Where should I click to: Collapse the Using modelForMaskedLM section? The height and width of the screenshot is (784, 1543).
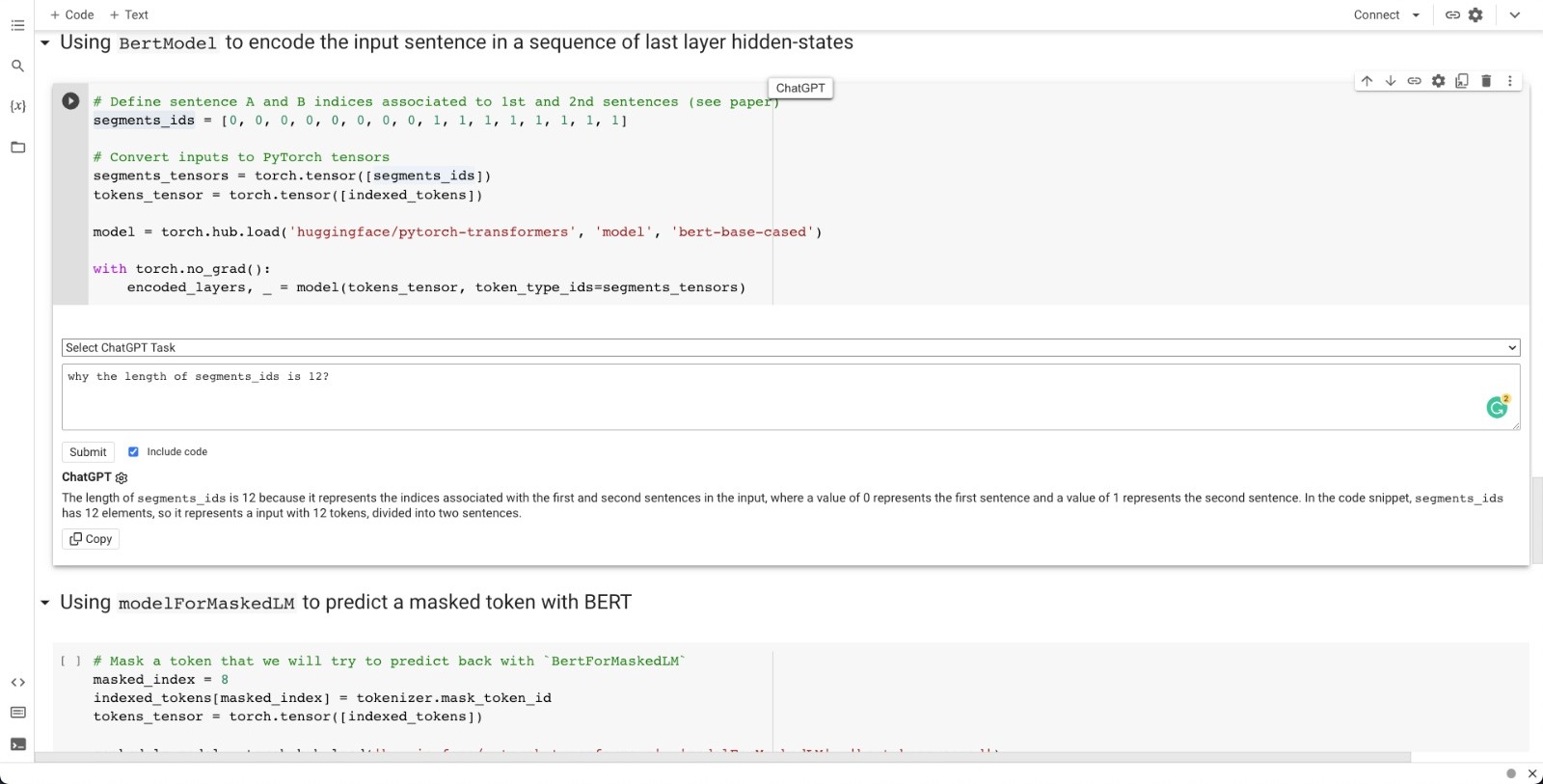coord(44,603)
